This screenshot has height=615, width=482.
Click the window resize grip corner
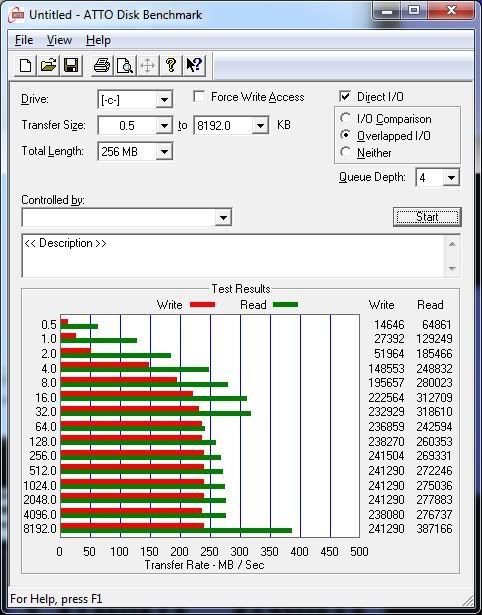pyautogui.click(x=468, y=600)
